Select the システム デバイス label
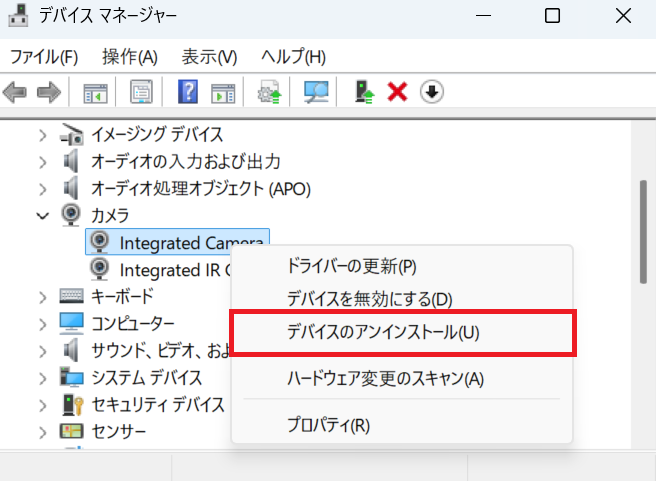The width and height of the screenshot is (656, 481). (x=147, y=377)
